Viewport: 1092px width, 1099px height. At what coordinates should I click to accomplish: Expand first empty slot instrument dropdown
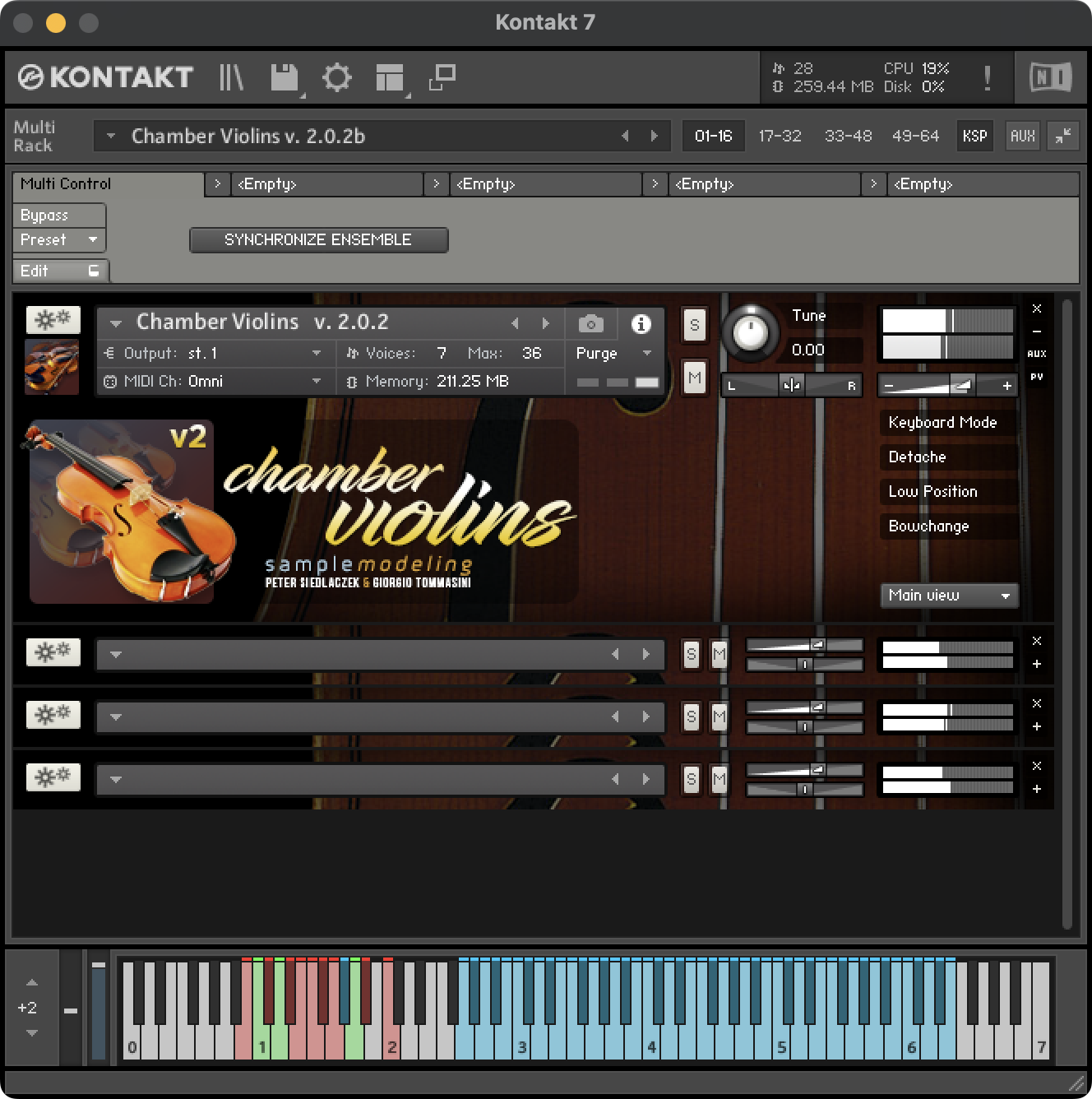(116, 655)
